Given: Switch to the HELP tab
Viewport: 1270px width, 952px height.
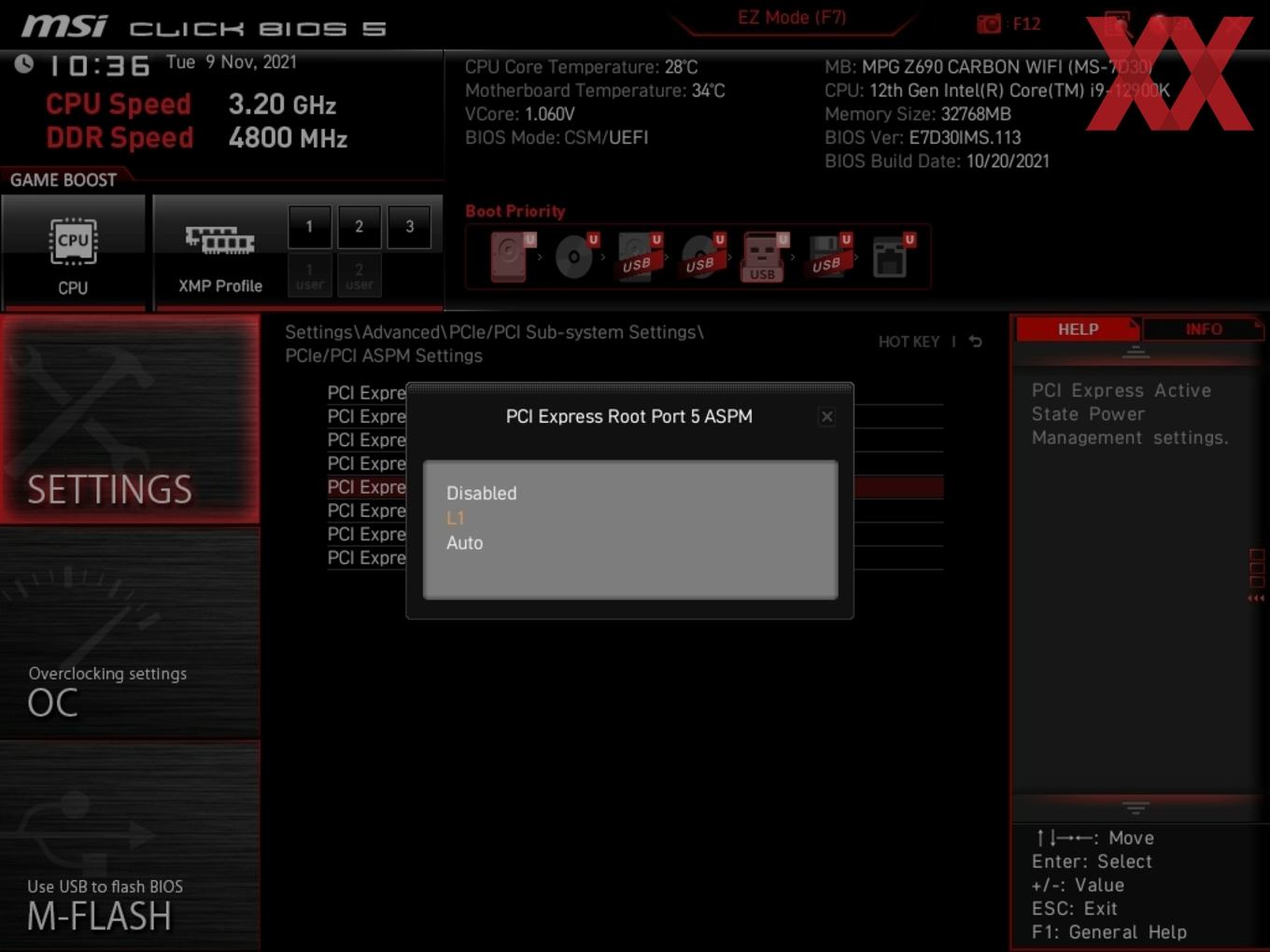Looking at the screenshot, I should [1078, 329].
